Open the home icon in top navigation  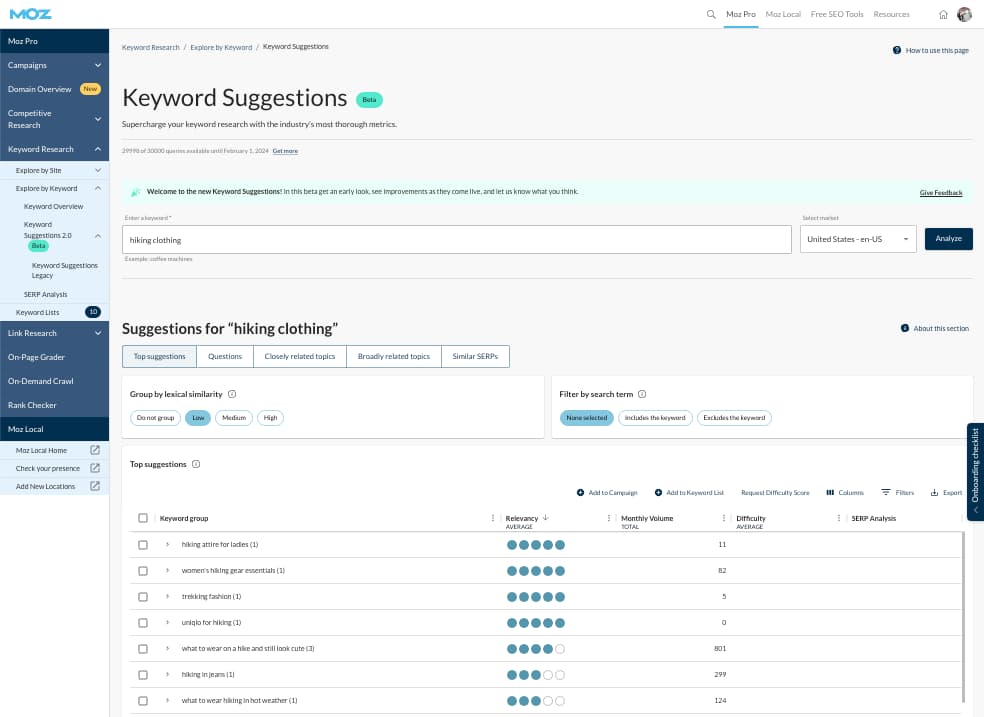(943, 14)
